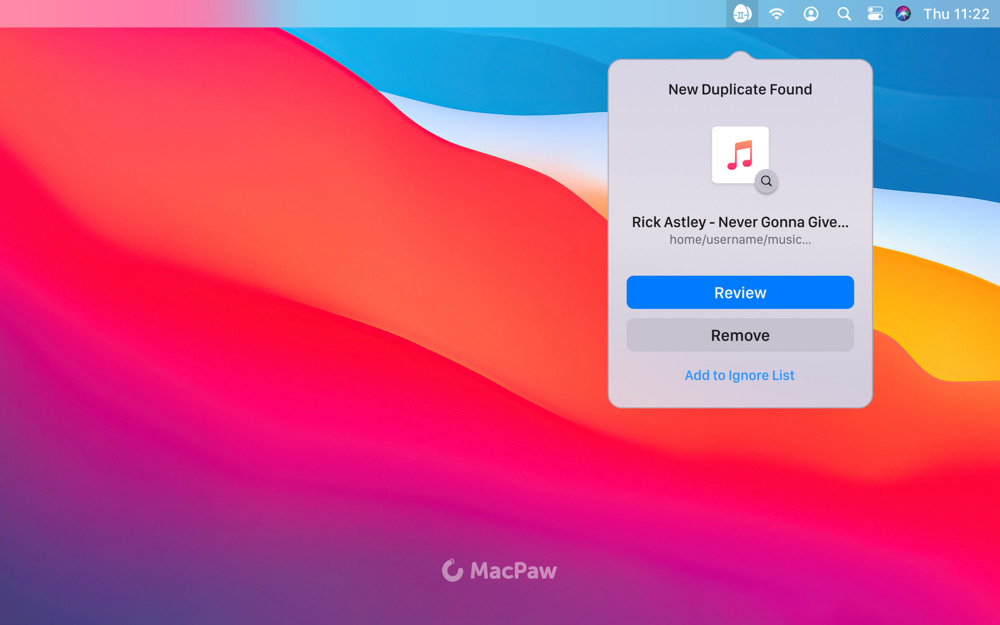
Task: Click the magnifier preview badge on music file
Action: pyautogui.click(x=766, y=181)
